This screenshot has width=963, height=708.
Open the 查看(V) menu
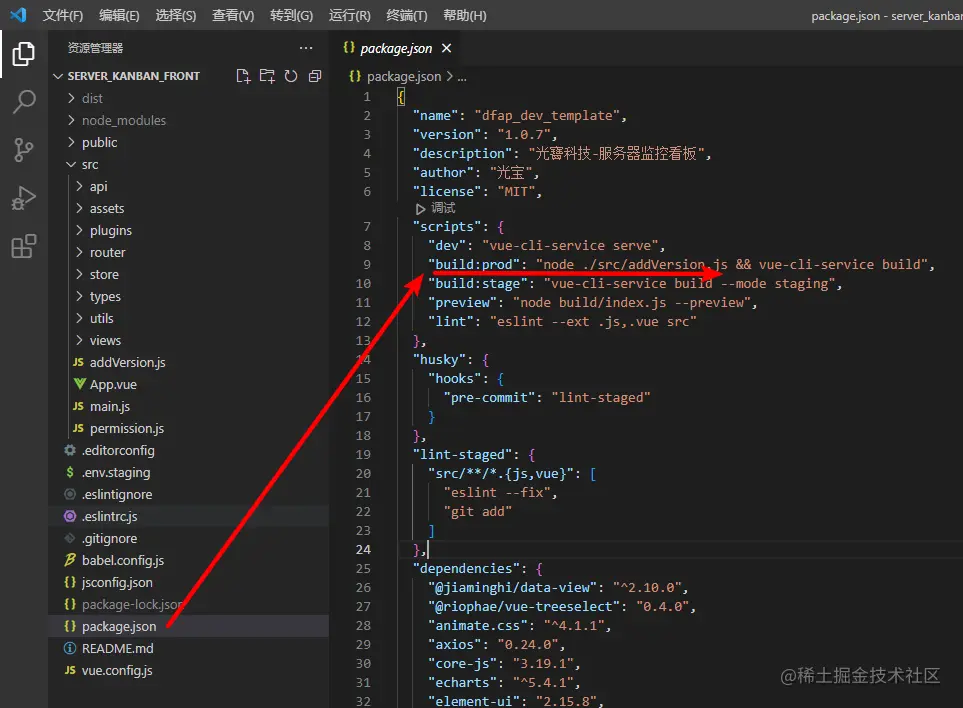[233, 15]
